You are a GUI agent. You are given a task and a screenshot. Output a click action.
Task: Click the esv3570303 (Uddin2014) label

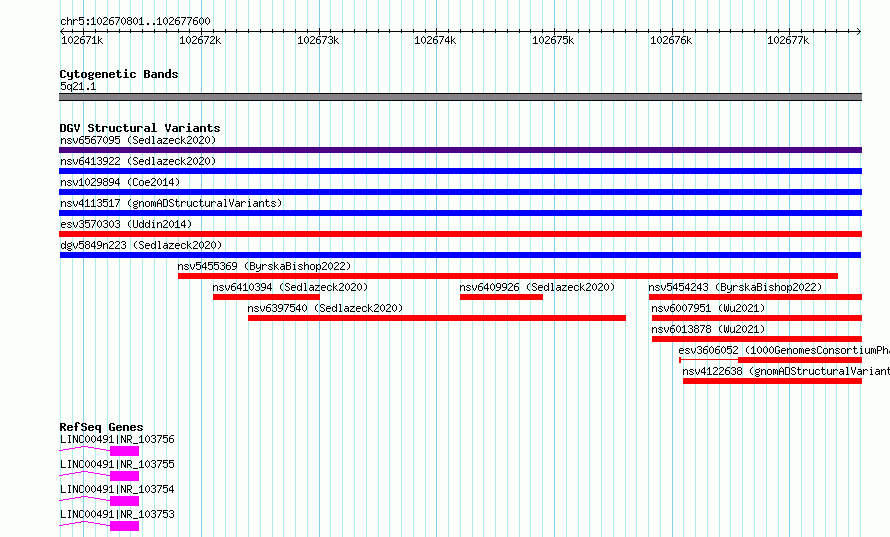click(126, 224)
